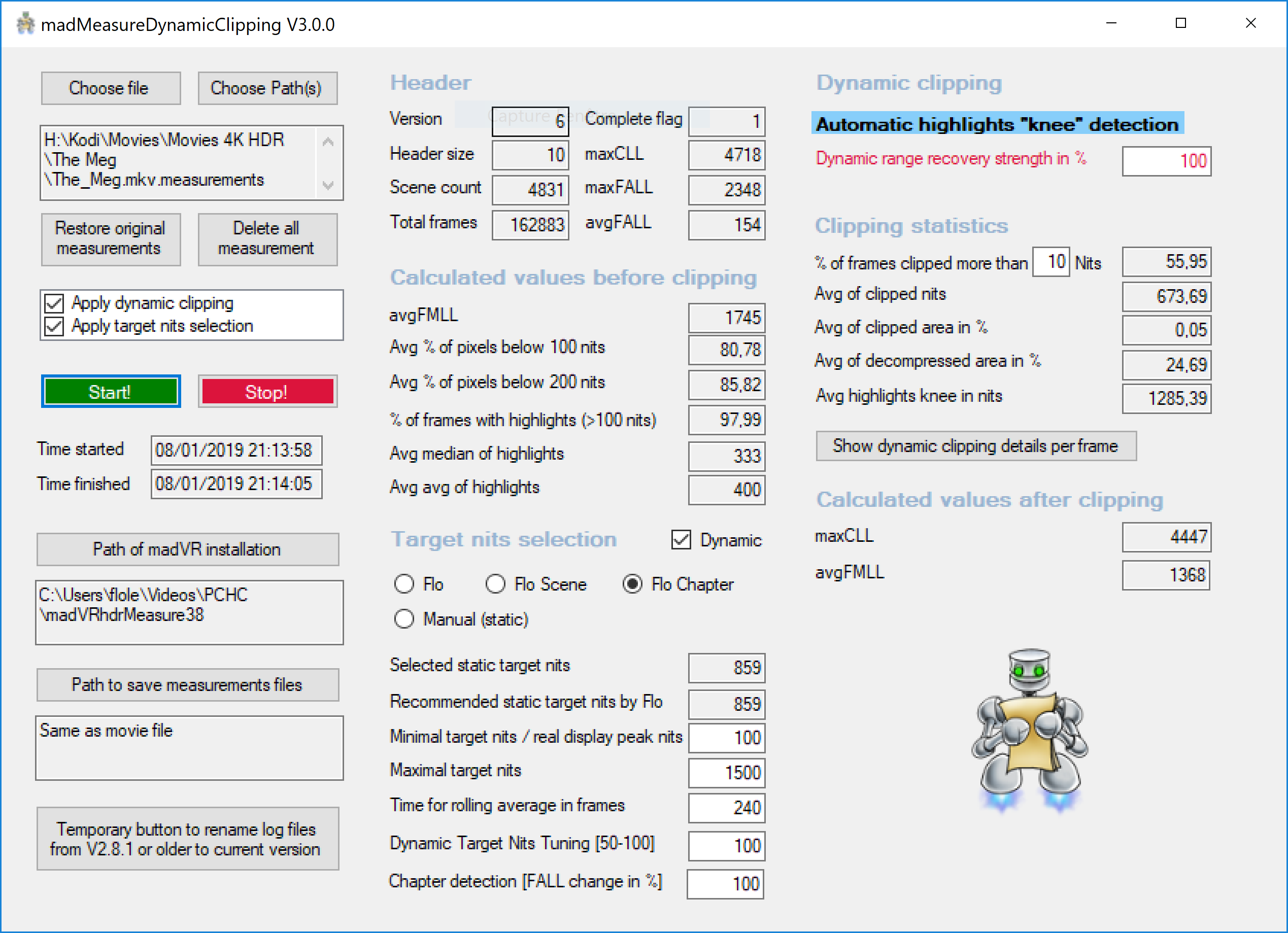Select the Flo Chapter radio option
This screenshot has width=1288, height=933.
pyautogui.click(x=633, y=584)
